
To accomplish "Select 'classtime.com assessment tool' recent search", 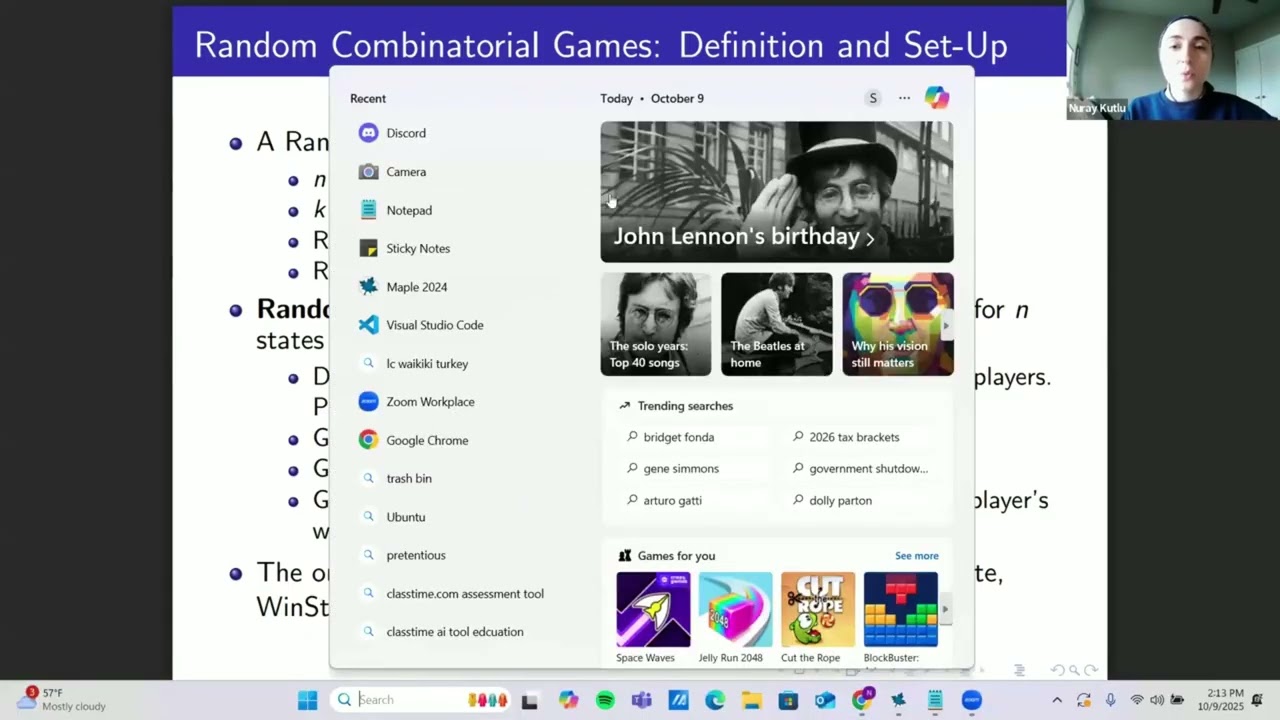I will coord(465,594).
